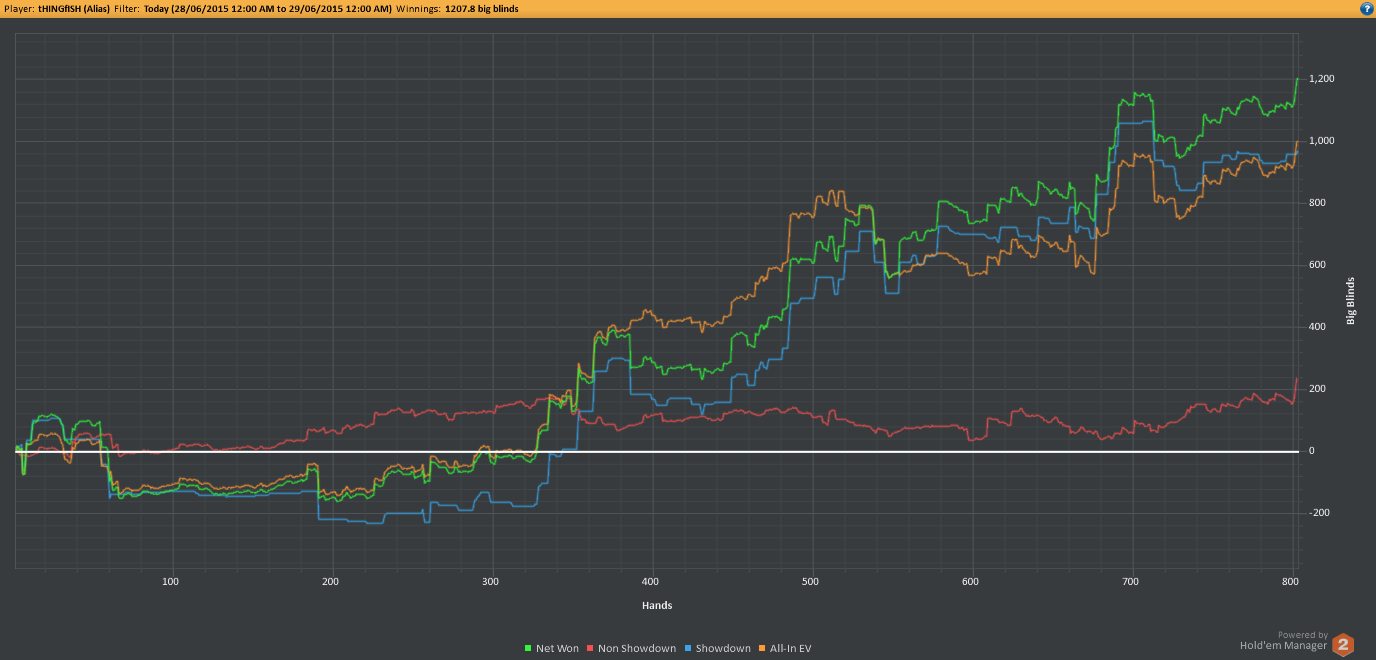Click the Hold'em Manager 2 logo badge
The height and width of the screenshot is (660, 1376).
pyautogui.click(x=1344, y=645)
